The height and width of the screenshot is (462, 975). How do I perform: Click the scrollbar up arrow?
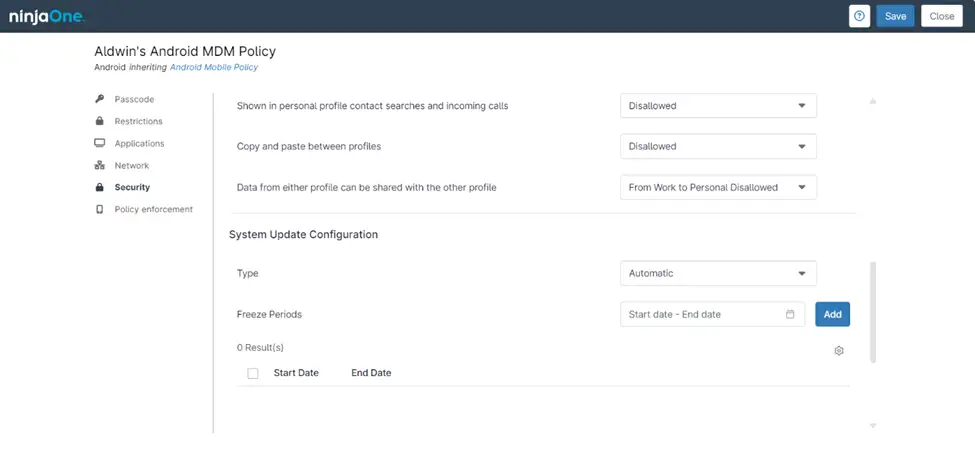(872, 101)
